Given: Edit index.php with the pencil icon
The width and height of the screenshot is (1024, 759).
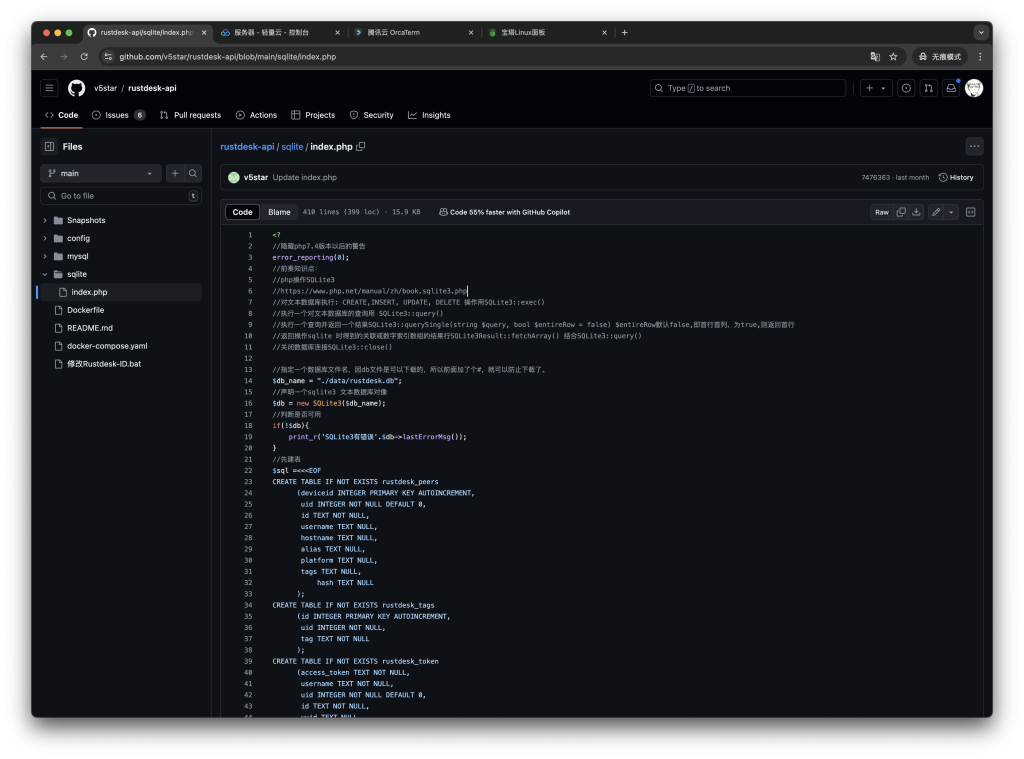Looking at the screenshot, I should pyautogui.click(x=935, y=212).
